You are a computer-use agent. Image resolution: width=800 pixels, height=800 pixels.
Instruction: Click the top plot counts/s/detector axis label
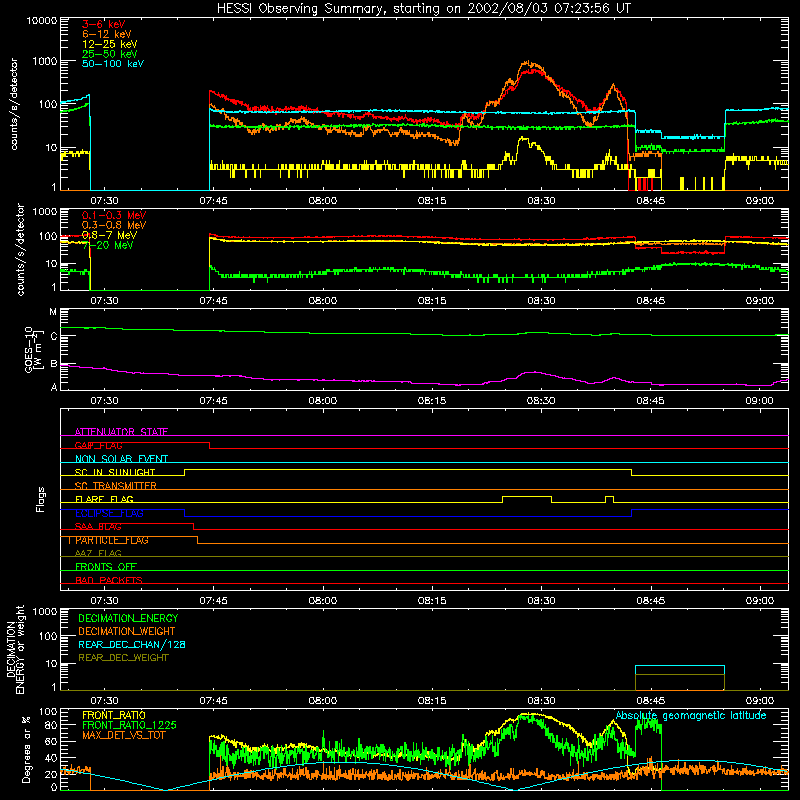[x=14, y=104]
